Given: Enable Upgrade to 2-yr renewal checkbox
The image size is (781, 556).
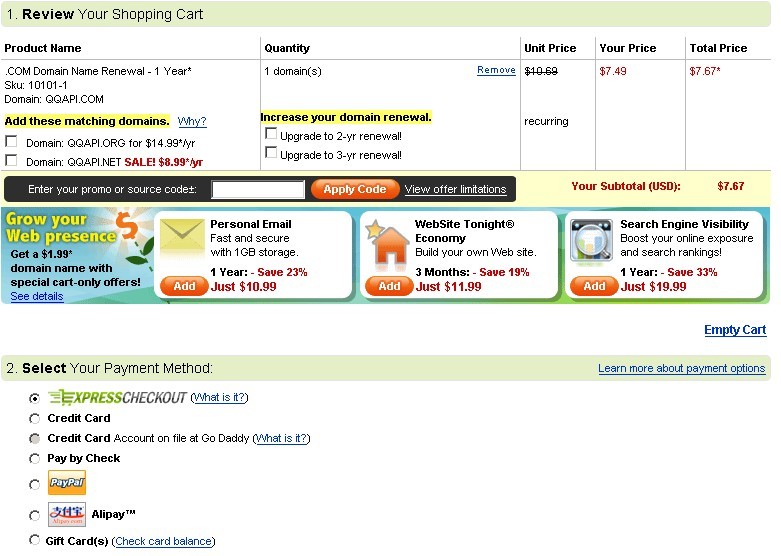Looking at the screenshot, I should point(271,134).
